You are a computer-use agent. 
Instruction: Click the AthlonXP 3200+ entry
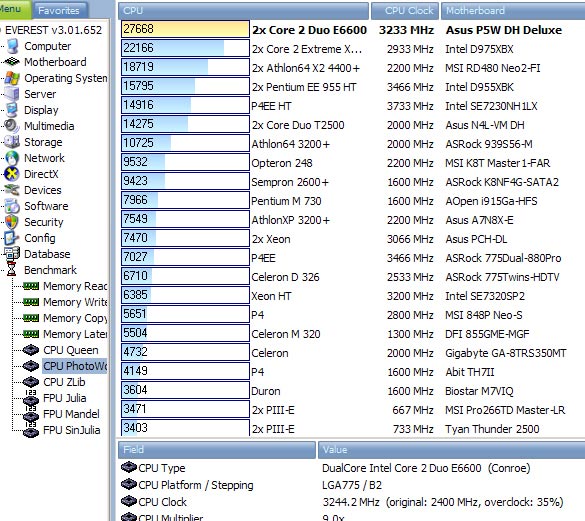pyautogui.click(x=291, y=220)
